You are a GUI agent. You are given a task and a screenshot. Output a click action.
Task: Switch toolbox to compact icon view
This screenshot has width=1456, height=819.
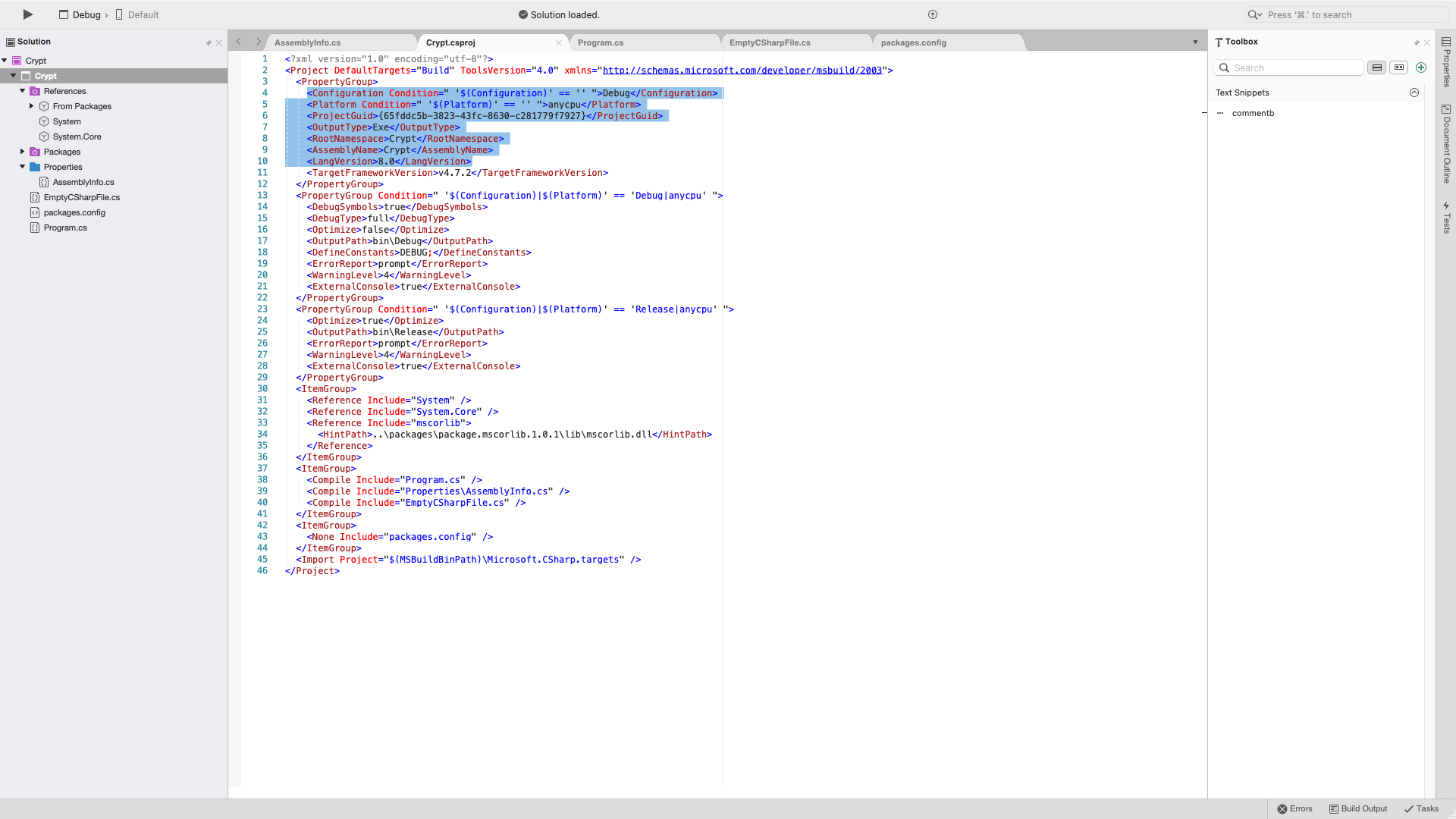pyautogui.click(x=1399, y=67)
